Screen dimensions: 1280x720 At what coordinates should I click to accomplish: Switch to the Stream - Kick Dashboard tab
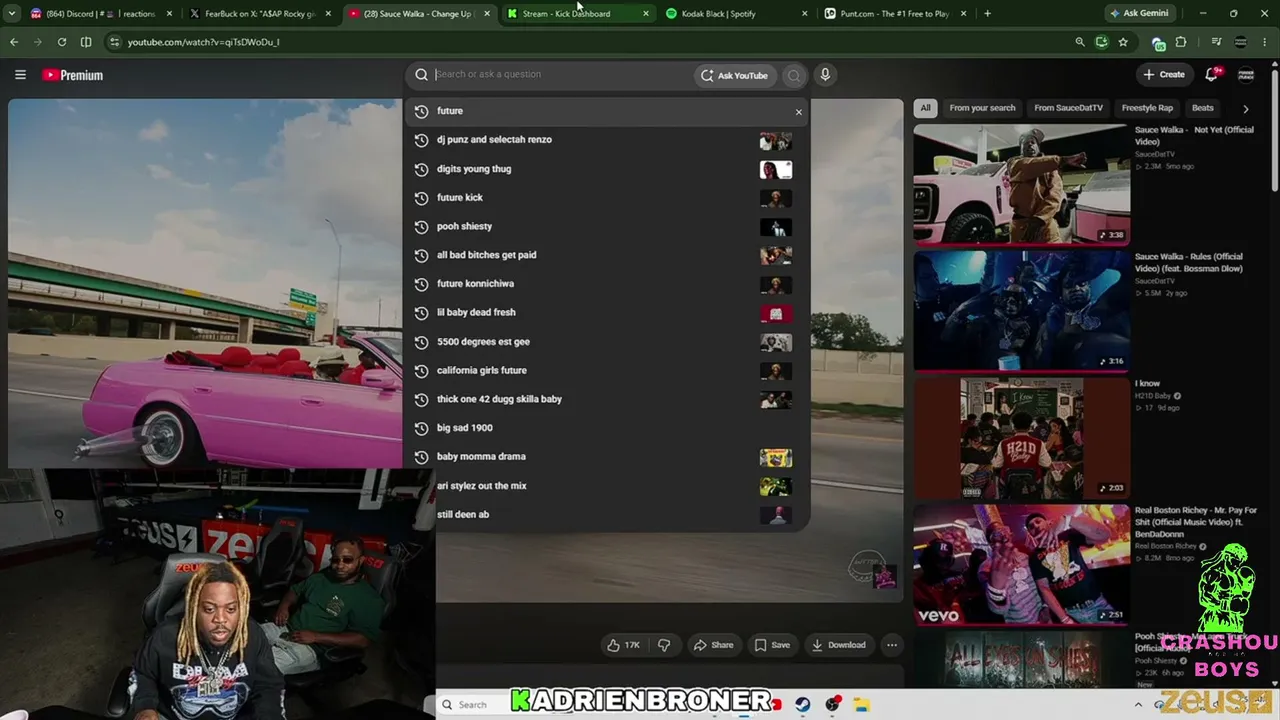[x=579, y=14]
